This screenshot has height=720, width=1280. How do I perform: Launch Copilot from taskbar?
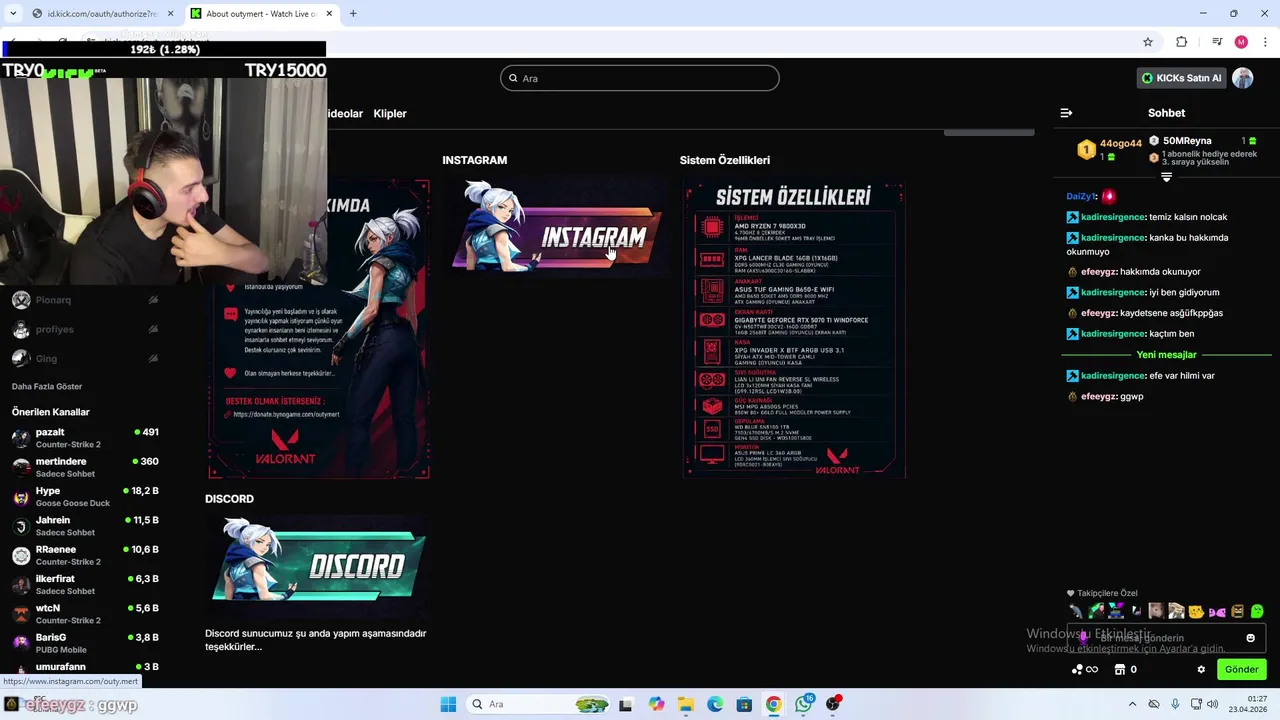656,705
